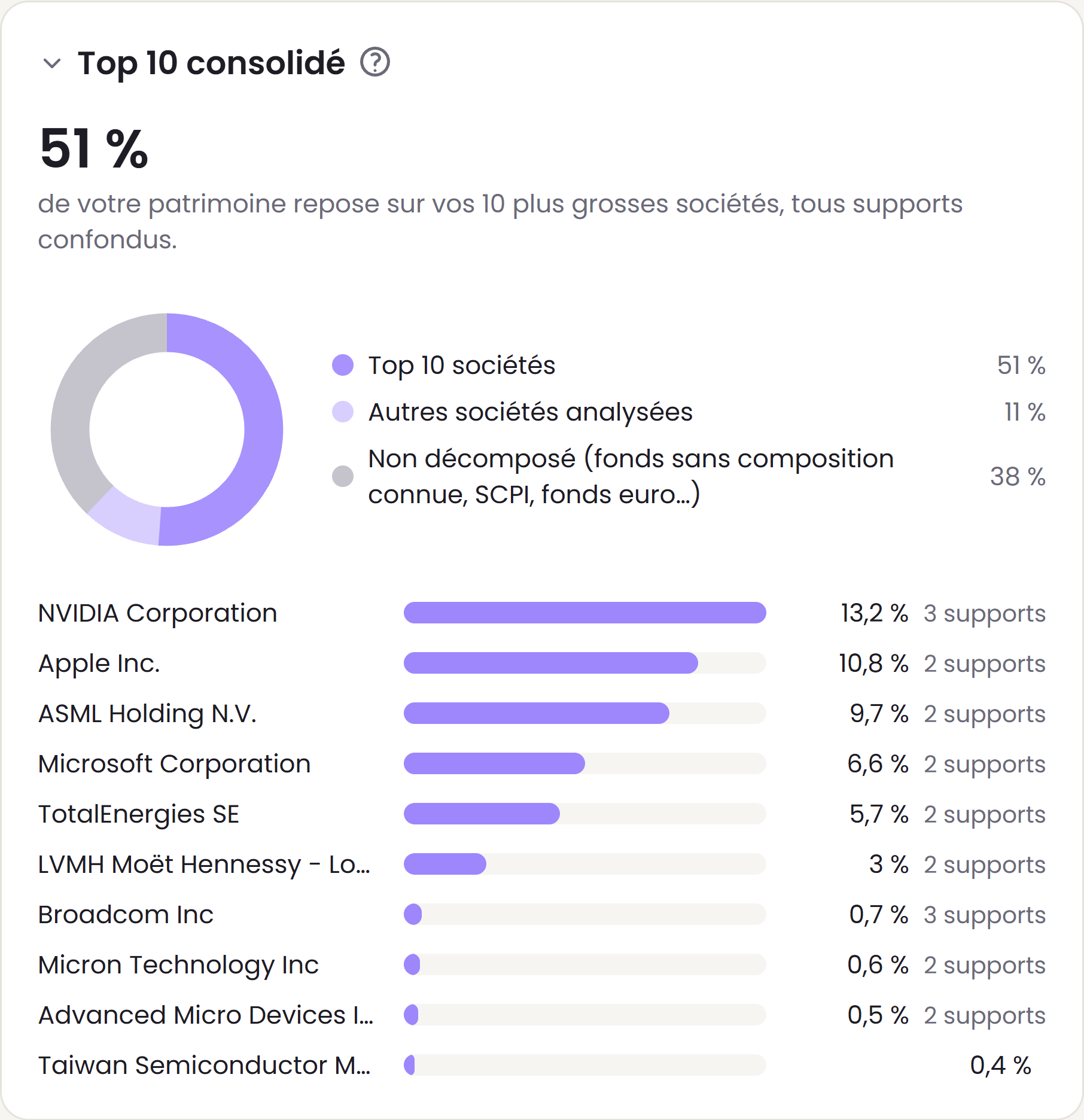
Task: Open ASML Holding N.V. details
Action: [542, 713]
